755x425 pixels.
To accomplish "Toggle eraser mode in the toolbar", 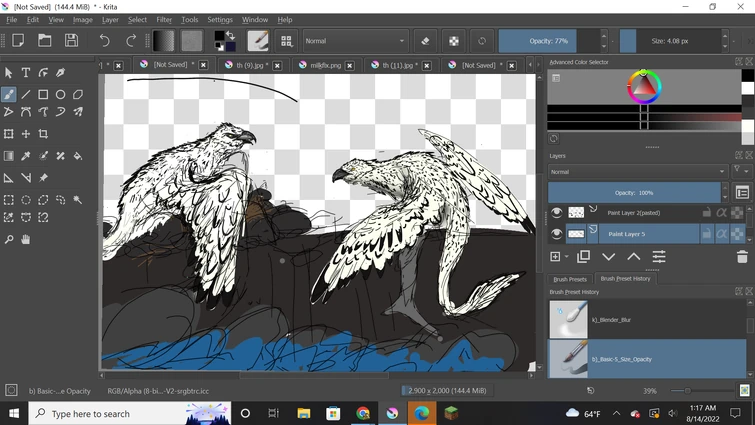I will (x=425, y=41).
